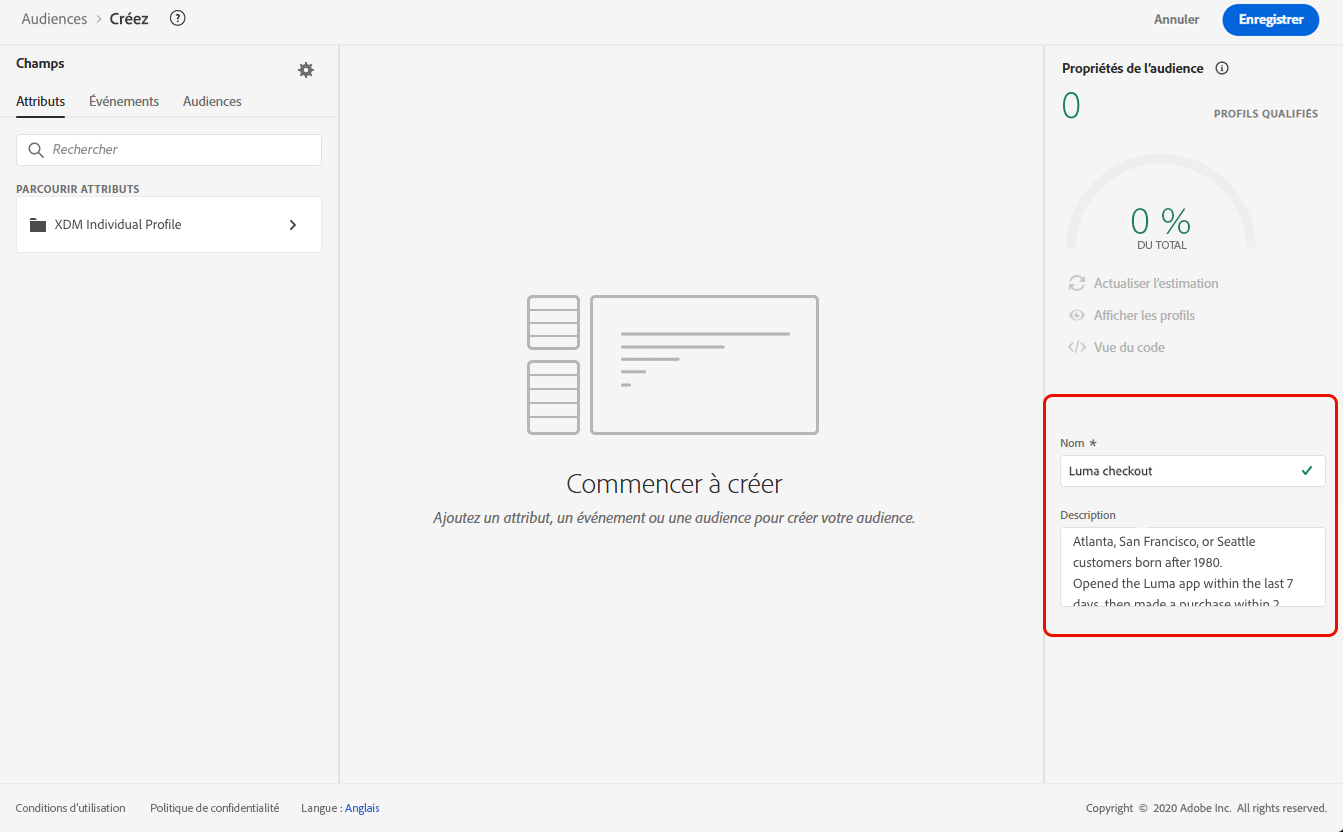Change language via Anglais link
The image size is (1343, 832).
tap(362, 808)
